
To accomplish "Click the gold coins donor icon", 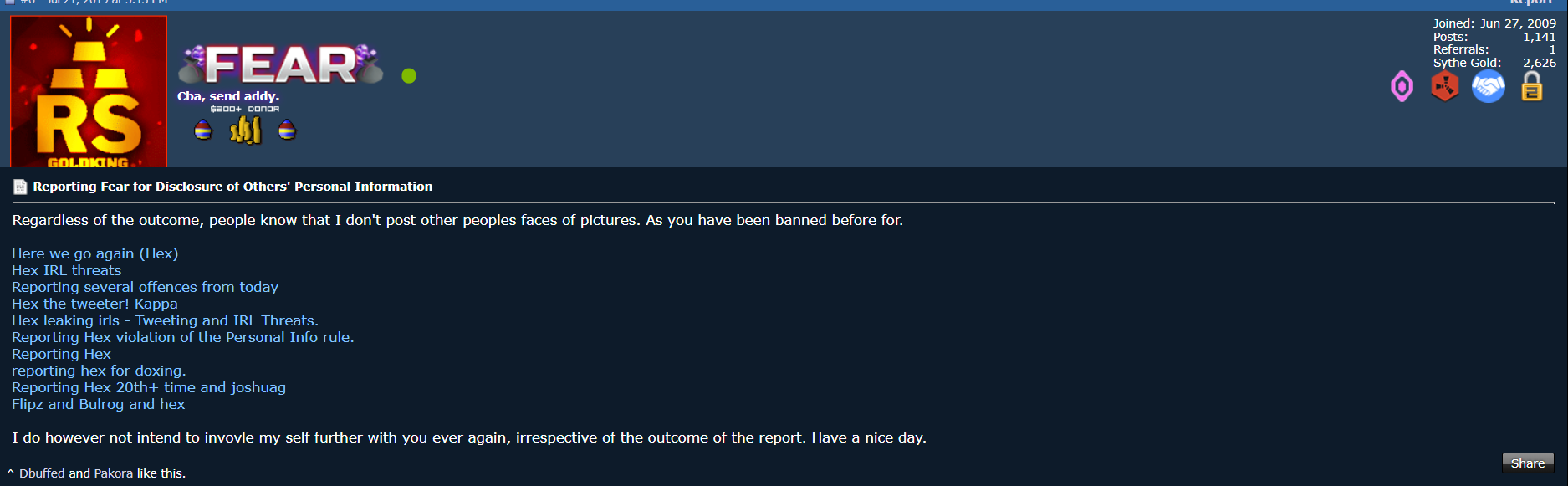I will click(245, 130).
